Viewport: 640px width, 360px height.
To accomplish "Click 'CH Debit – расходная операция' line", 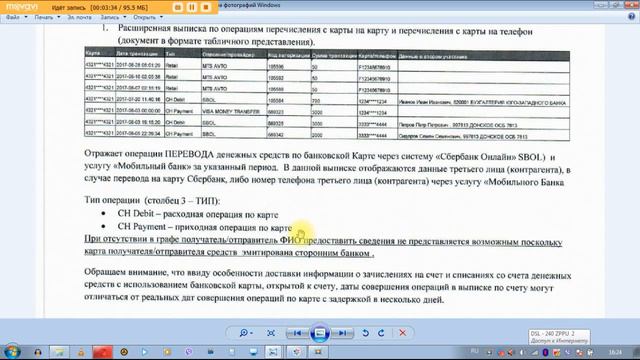I will (198, 214).
